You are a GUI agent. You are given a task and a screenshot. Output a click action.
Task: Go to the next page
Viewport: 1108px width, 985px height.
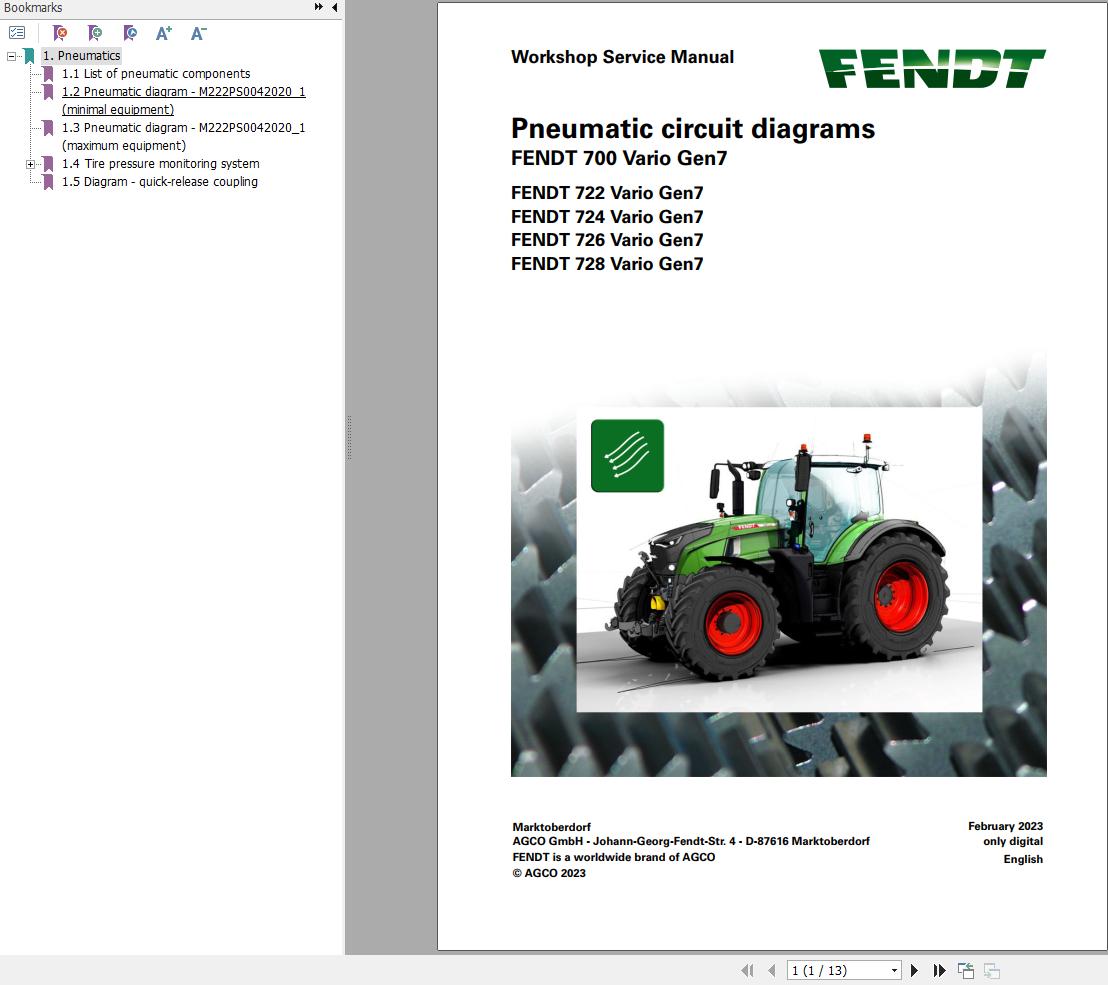914,970
